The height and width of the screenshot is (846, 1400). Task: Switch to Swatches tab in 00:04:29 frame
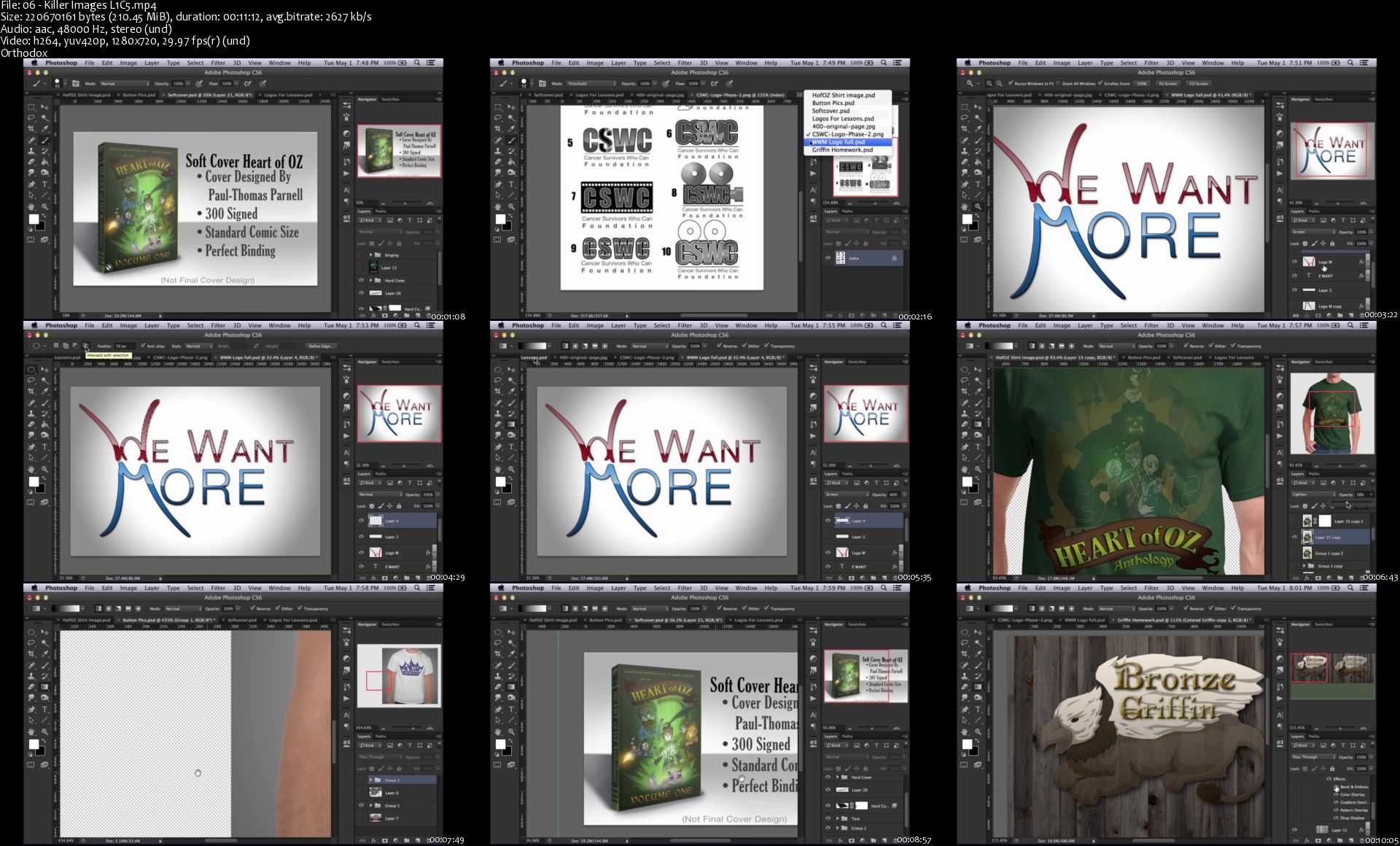[x=390, y=362]
